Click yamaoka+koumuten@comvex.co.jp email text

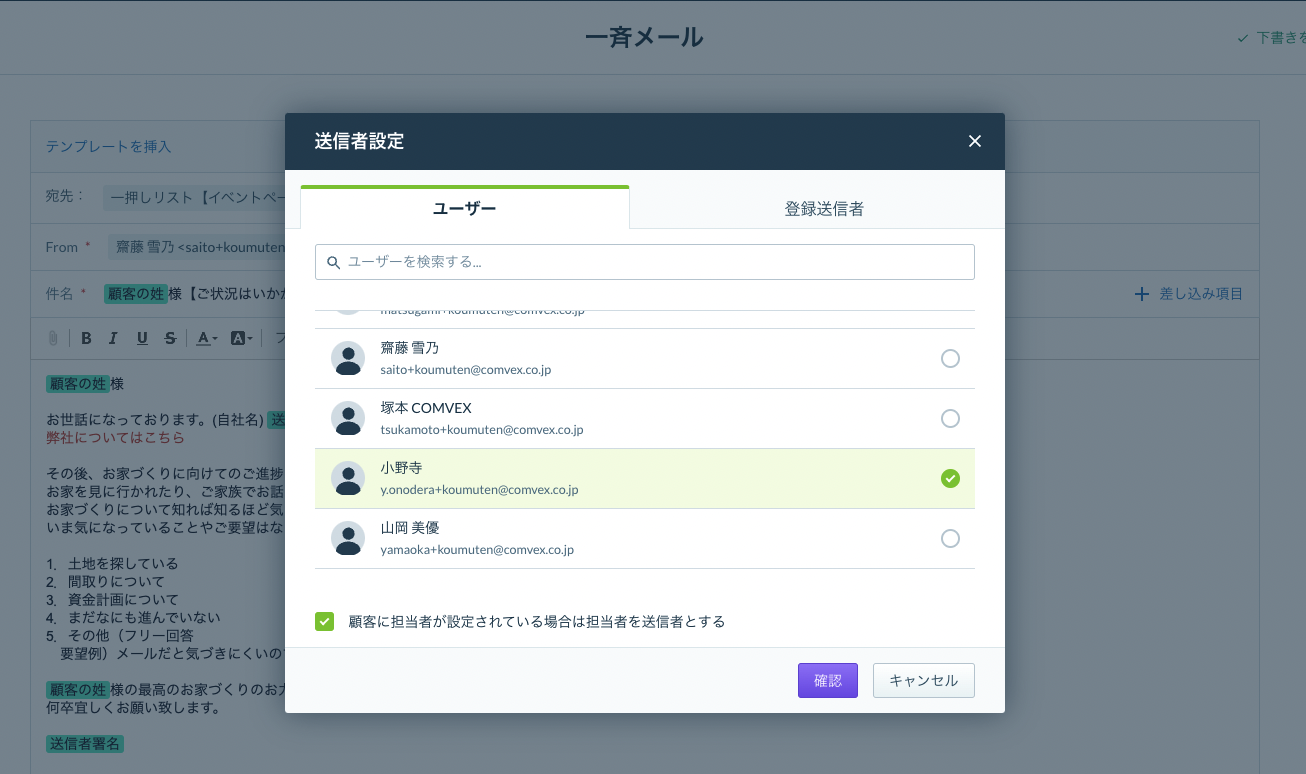(477, 550)
